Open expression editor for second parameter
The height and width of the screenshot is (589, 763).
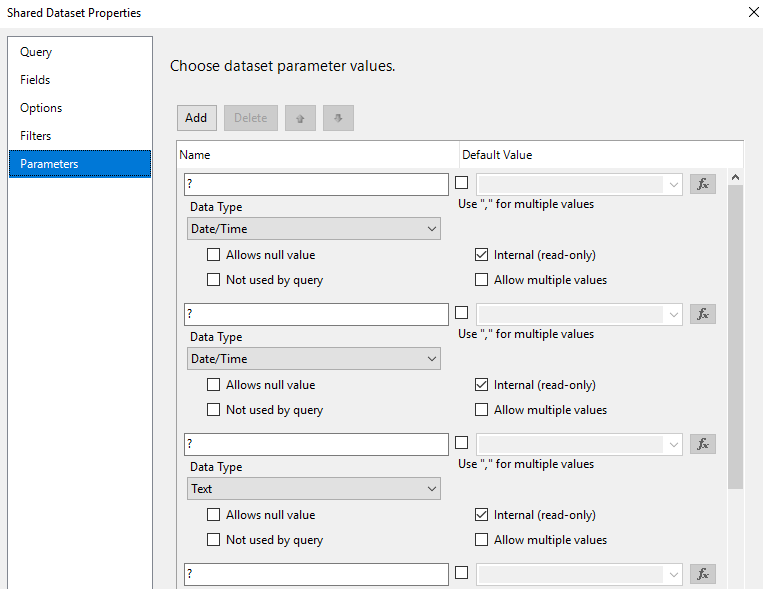pyautogui.click(x=703, y=314)
